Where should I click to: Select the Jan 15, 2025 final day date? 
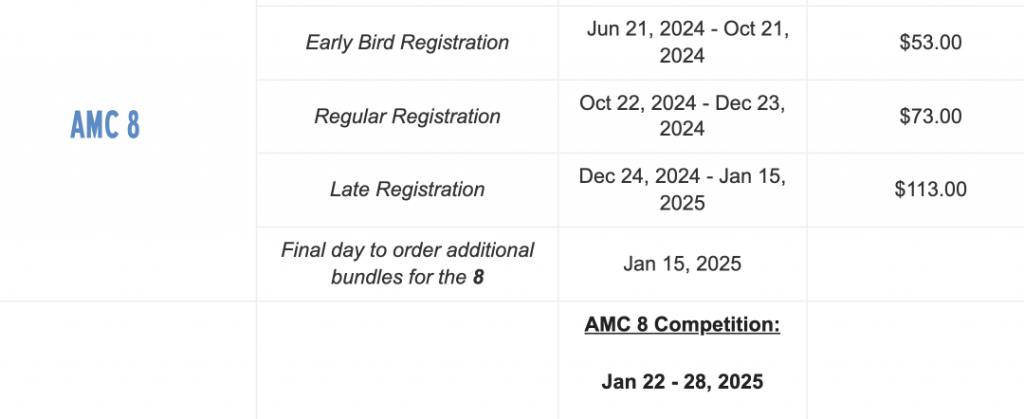click(x=682, y=264)
